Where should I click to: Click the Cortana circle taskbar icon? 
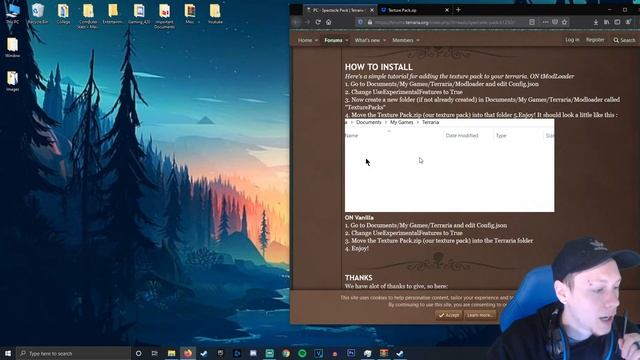(138, 353)
